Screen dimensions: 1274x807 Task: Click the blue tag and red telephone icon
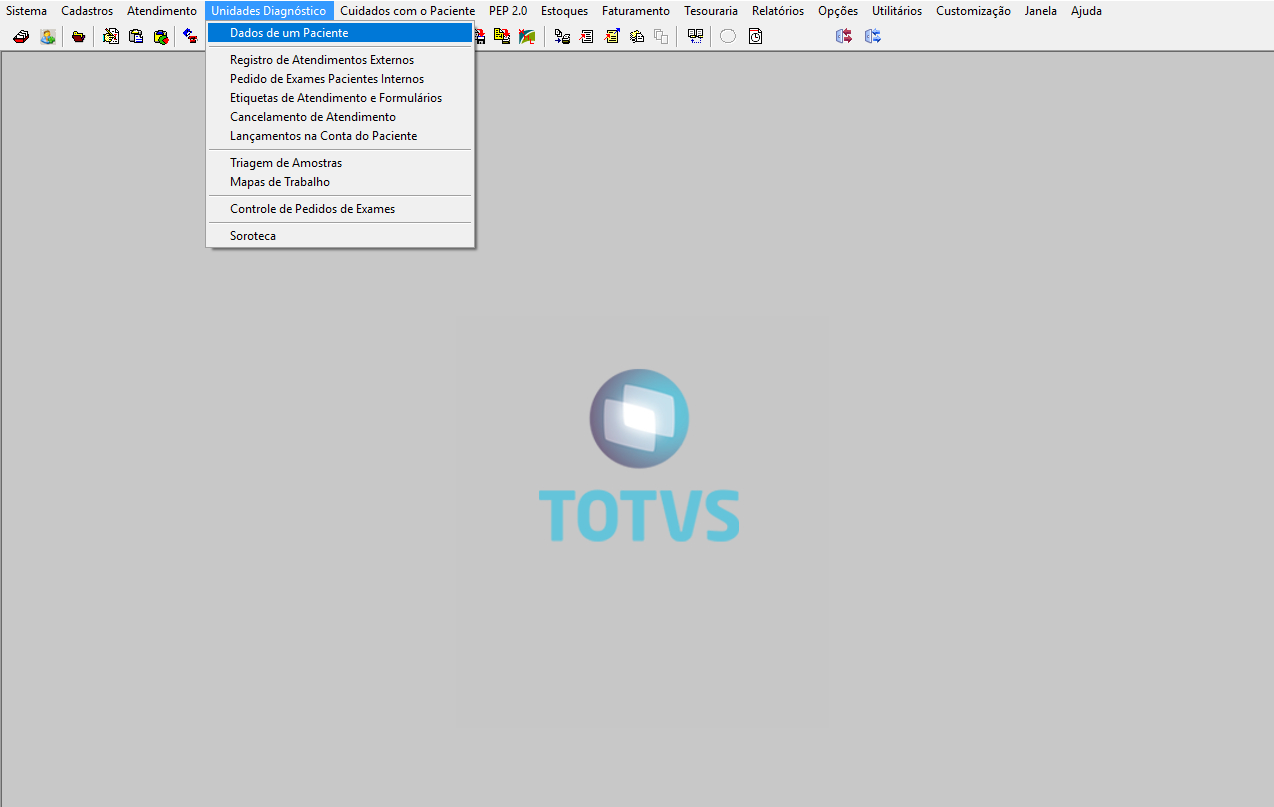(190, 36)
